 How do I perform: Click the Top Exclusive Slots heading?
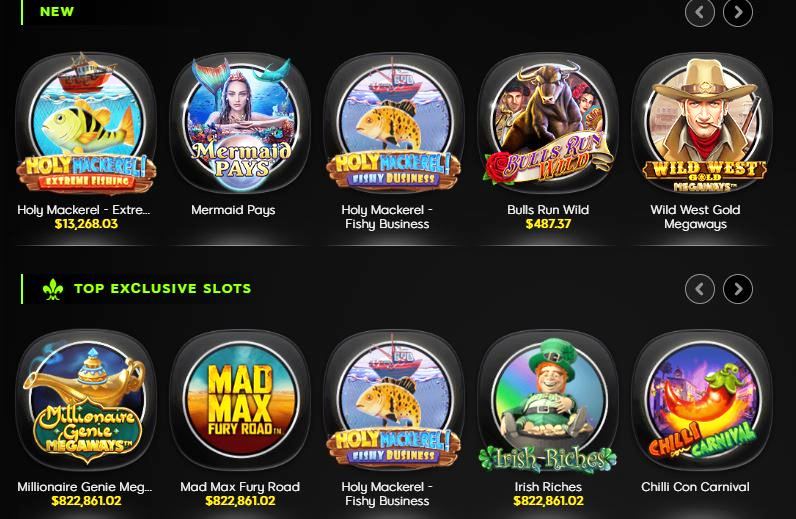coord(162,288)
